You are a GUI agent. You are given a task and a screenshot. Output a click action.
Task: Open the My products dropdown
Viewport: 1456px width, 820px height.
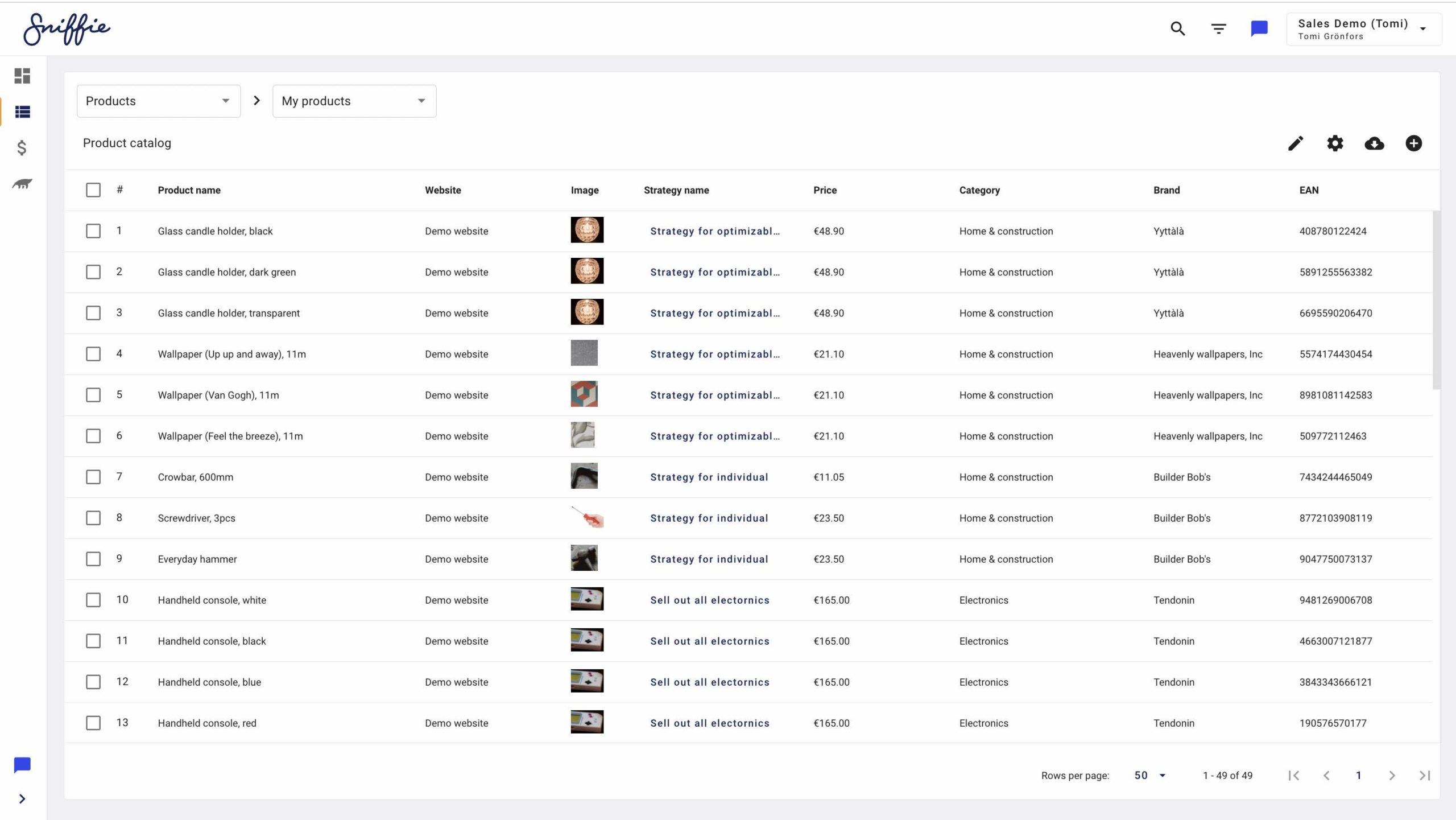pos(354,101)
